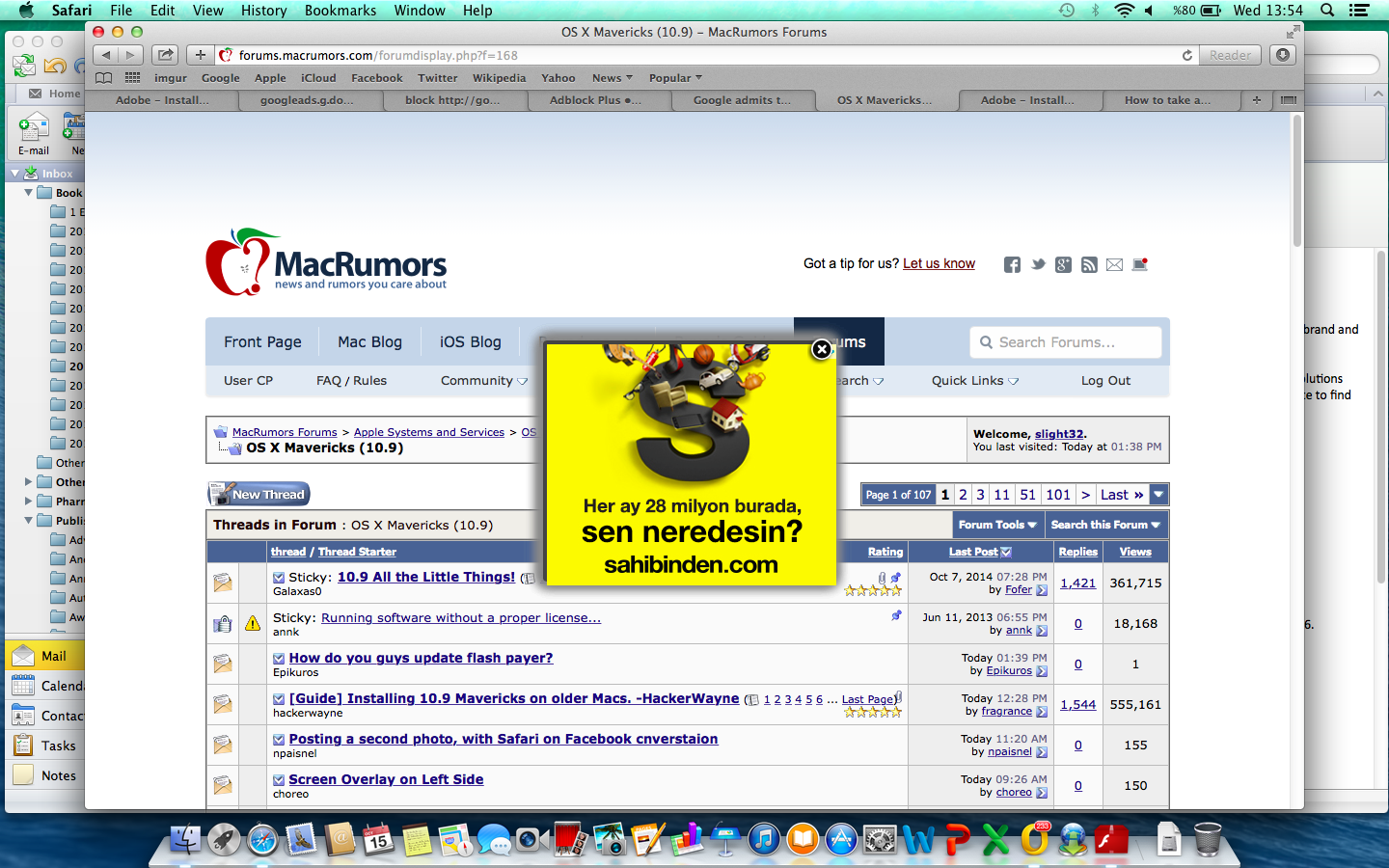Sort threads by Last Post column
The image size is (1389, 868).
[973, 552]
